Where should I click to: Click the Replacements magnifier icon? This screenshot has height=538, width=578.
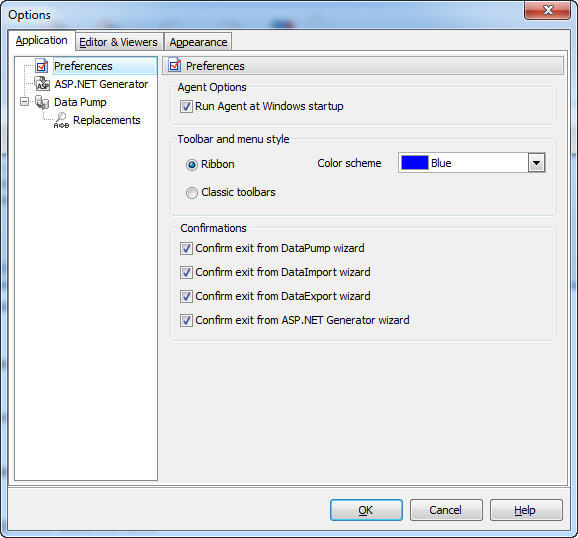pos(61,120)
